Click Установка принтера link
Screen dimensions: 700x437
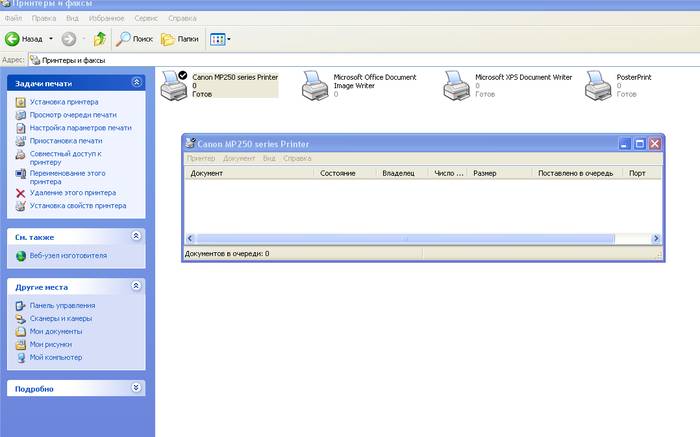(63, 102)
